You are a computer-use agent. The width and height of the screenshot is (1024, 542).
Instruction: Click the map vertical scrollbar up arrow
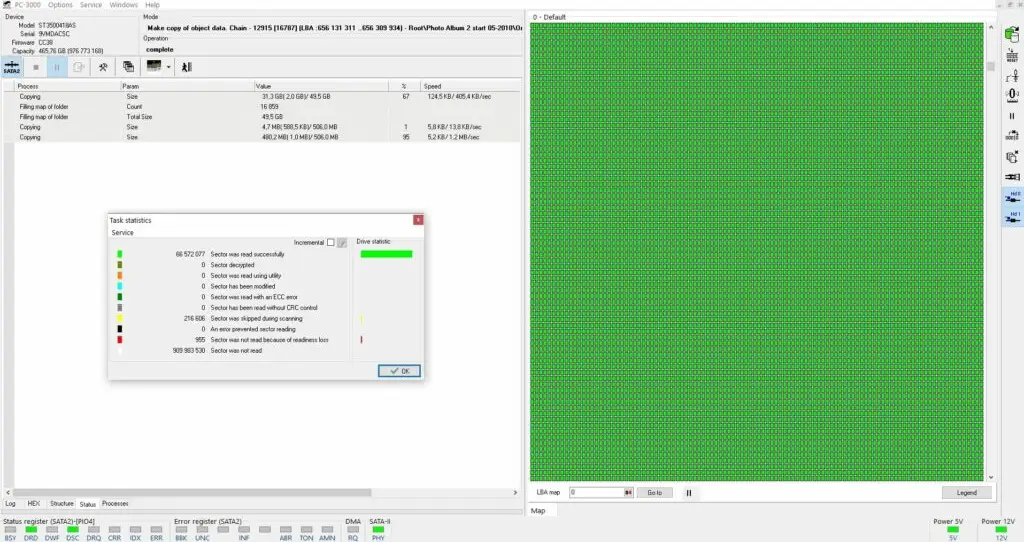coord(991,27)
